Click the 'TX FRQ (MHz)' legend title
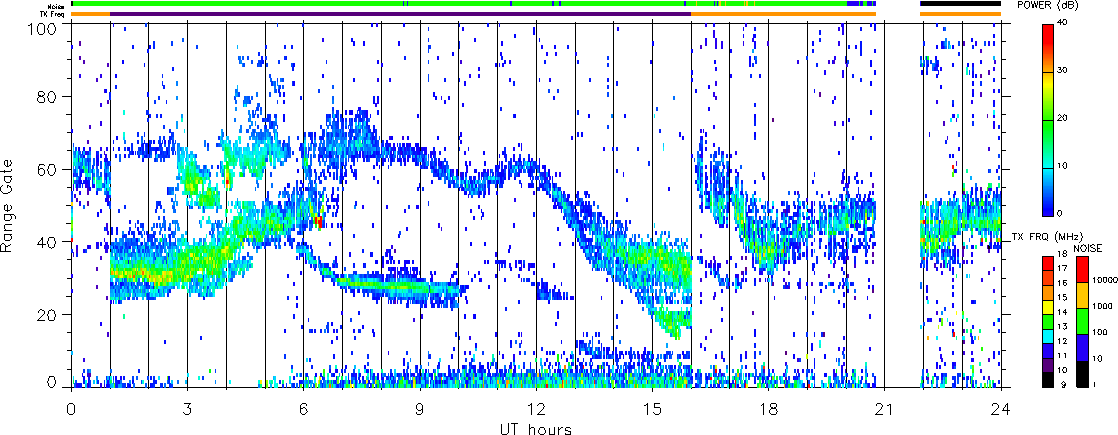This screenshot has height=435, width=1118. click(x=1047, y=237)
